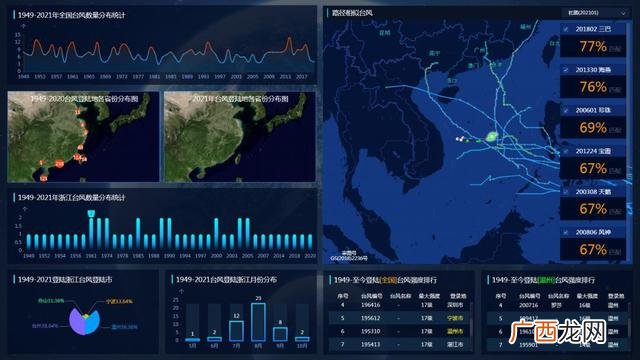Click the 1949-2021台风登陆浙江月份分布 panel title
The height and width of the screenshot is (360, 640).
pos(226,280)
